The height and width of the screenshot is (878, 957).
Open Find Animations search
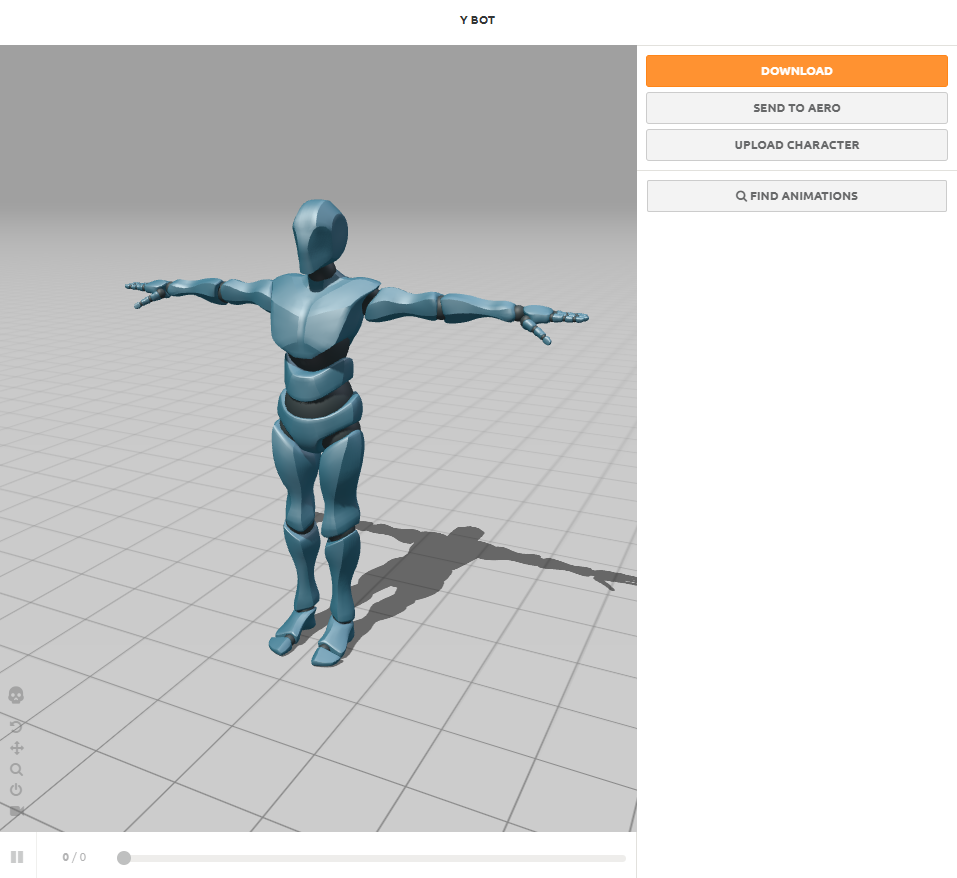[x=796, y=196]
